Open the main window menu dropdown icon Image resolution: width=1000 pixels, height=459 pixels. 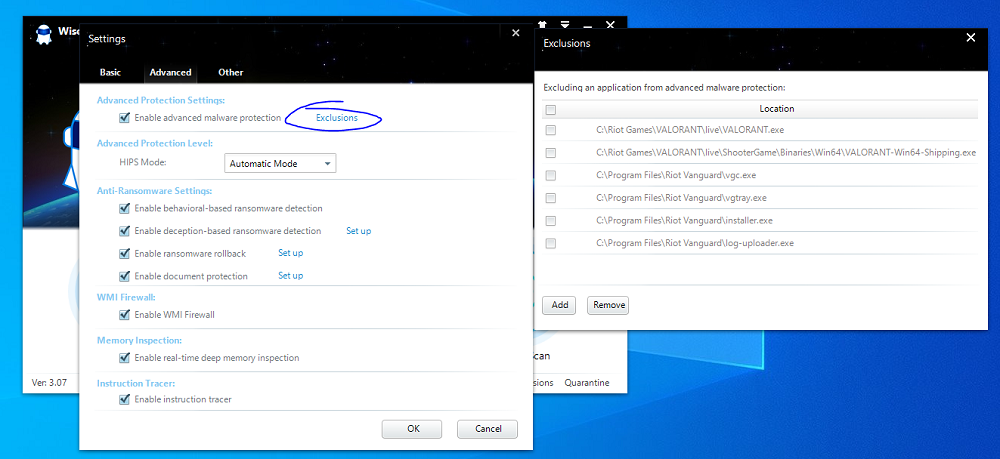[x=565, y=25]
